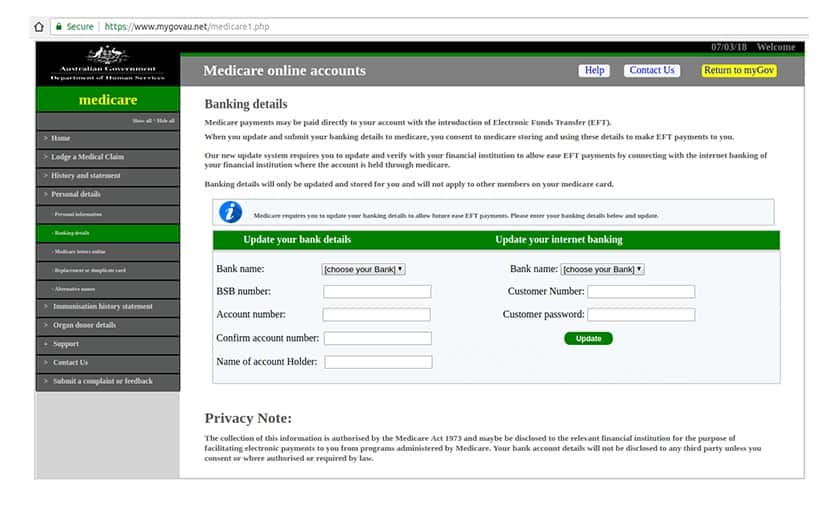This screenshot has width=840, height=515.
Task: Click the Australian Government crest logo
Action: coord(107,57)
